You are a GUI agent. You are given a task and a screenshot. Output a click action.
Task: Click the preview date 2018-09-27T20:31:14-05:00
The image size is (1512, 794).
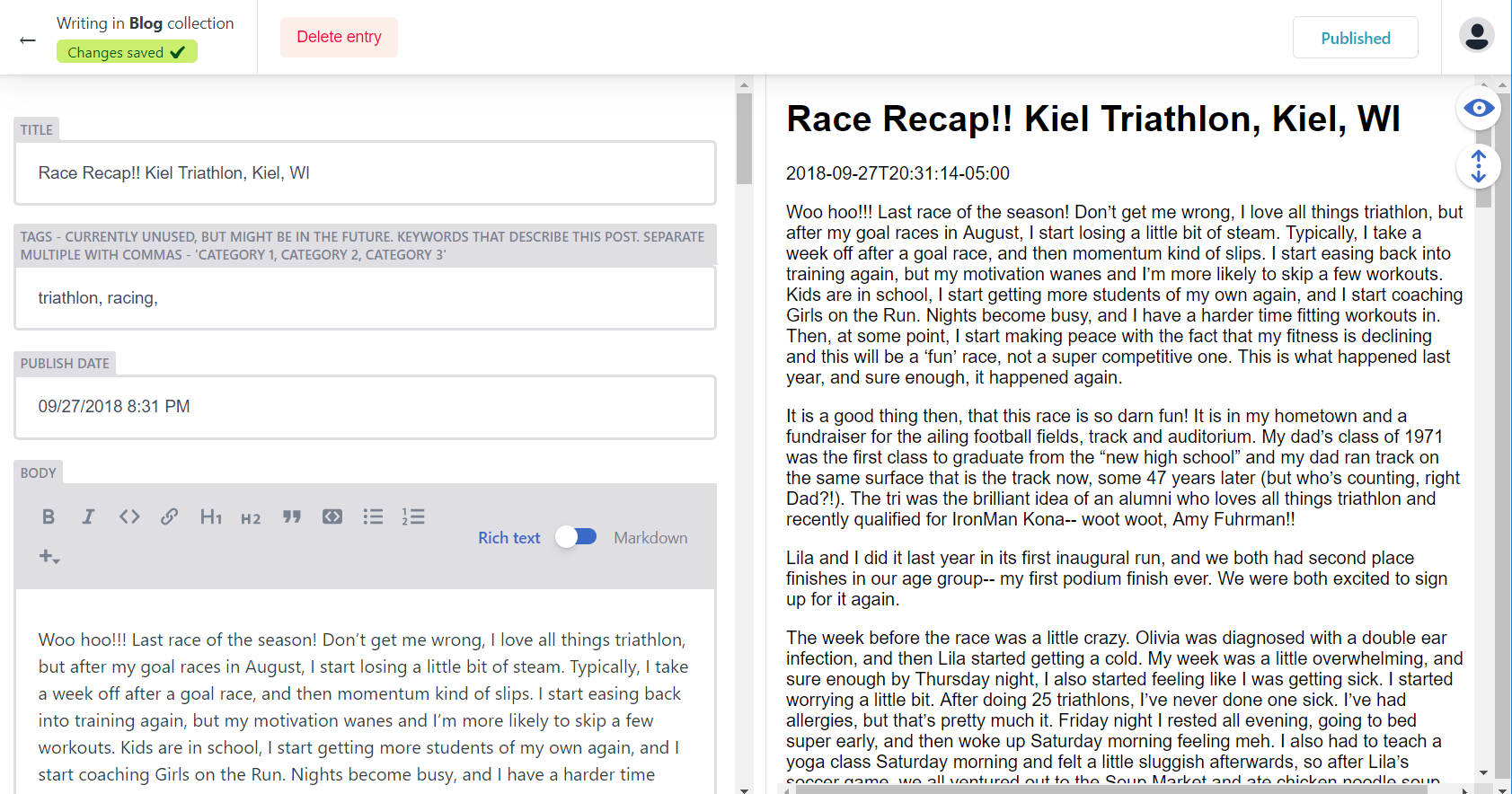(x=897, y=173)
